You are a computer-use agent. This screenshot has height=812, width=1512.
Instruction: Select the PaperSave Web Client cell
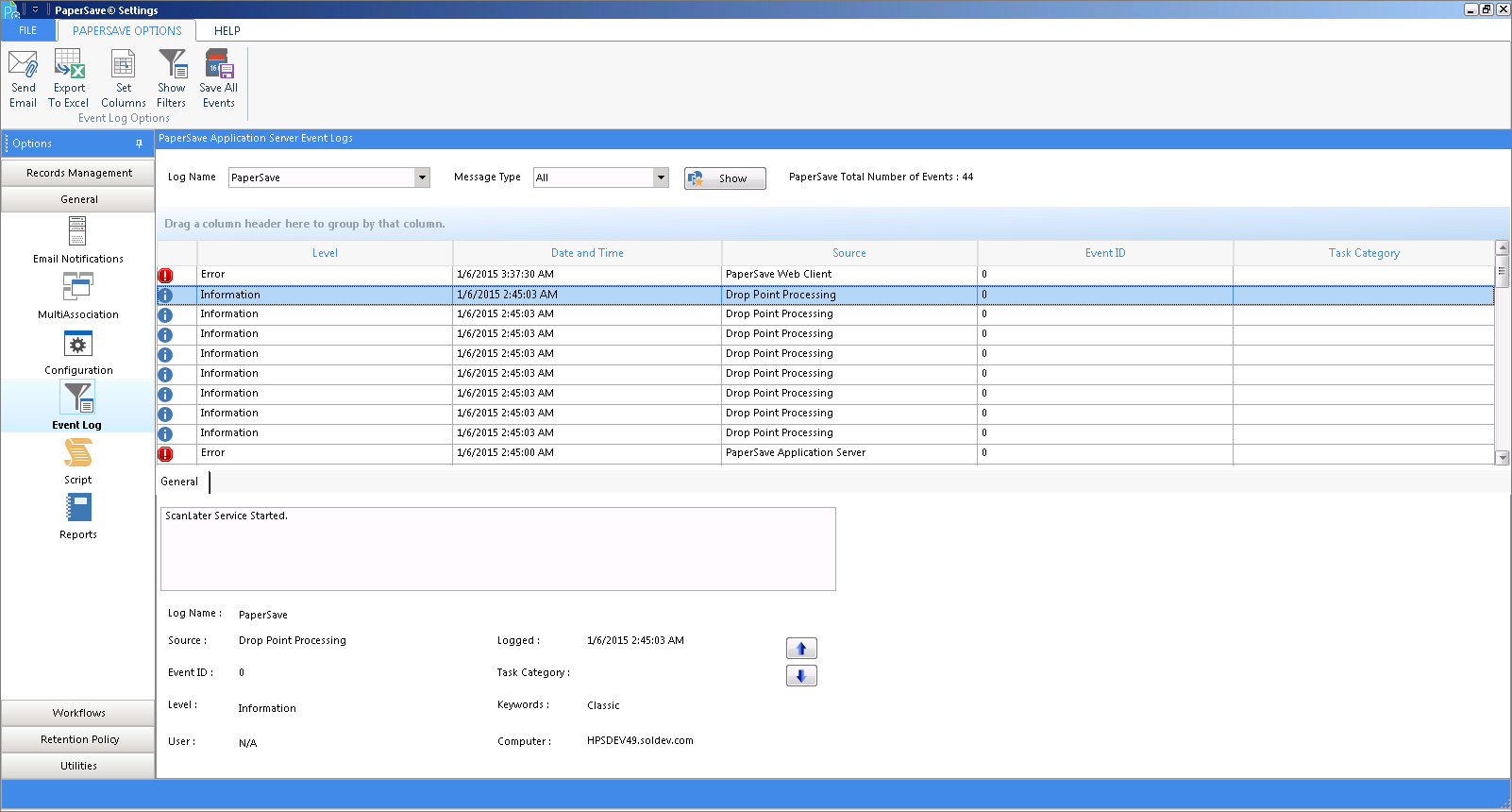click(849, 275)
